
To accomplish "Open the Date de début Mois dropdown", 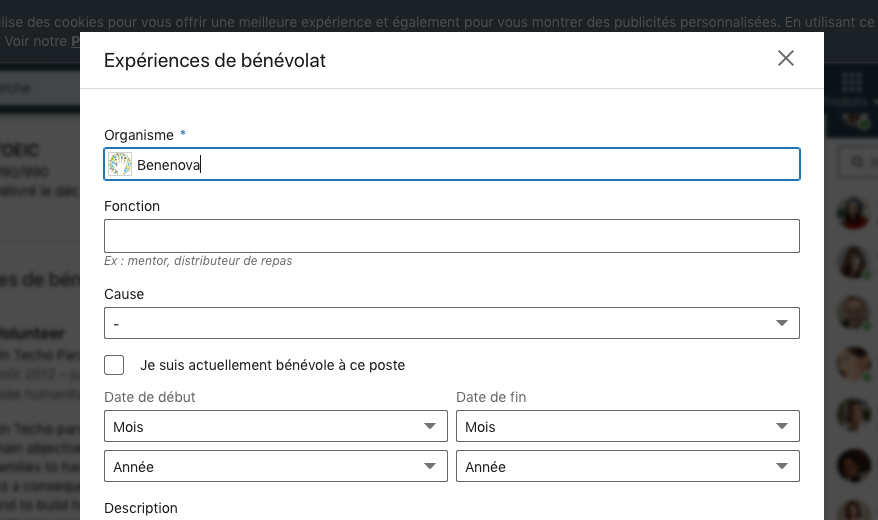I will click(x=275, y=427).
